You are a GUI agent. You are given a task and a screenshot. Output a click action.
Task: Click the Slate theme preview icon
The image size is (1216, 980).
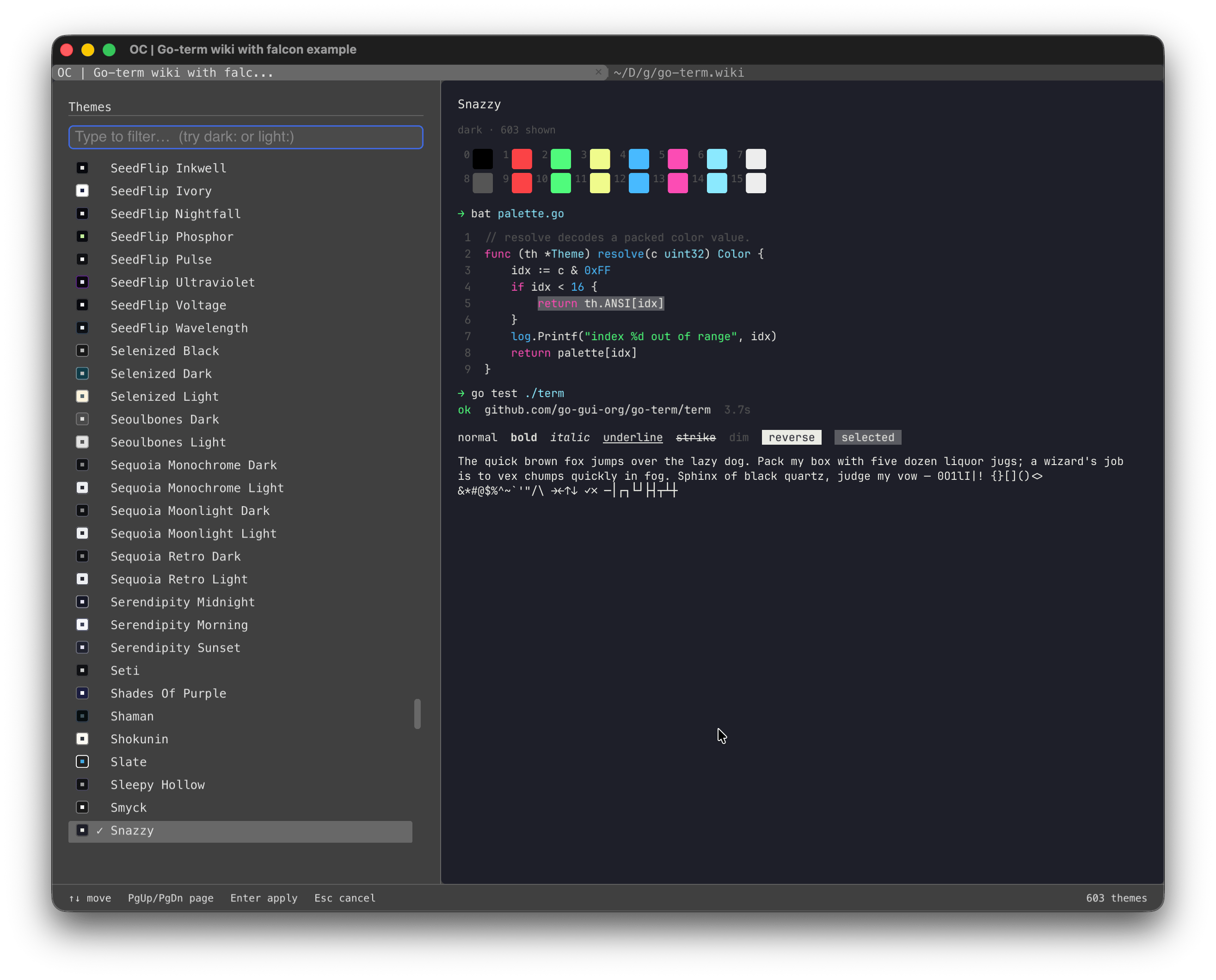(82, 762)
